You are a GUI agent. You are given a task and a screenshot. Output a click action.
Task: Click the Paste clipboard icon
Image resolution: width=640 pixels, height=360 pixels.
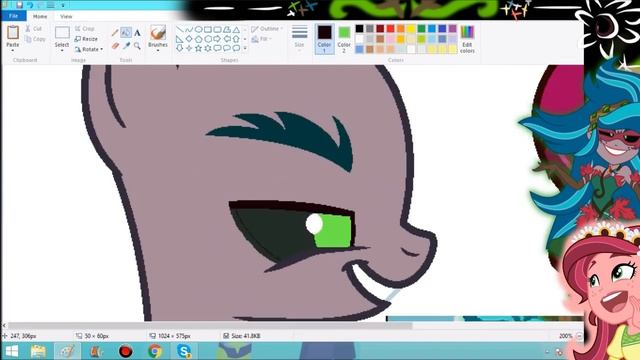pos(13,33)
